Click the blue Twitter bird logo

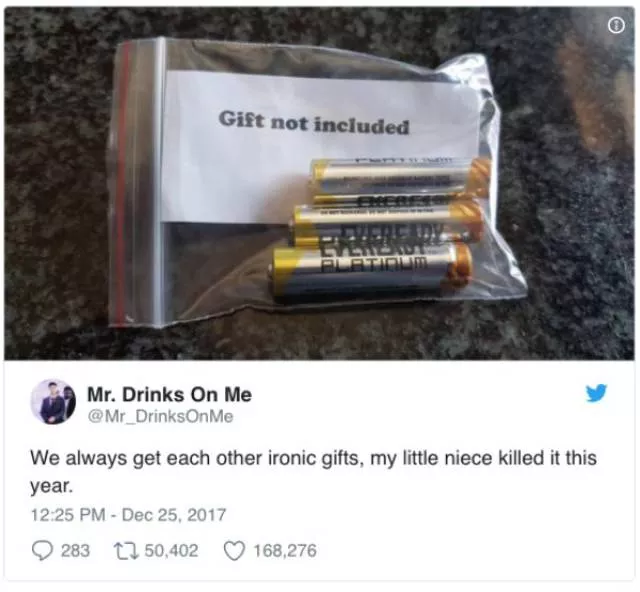[x=596, y=393]
